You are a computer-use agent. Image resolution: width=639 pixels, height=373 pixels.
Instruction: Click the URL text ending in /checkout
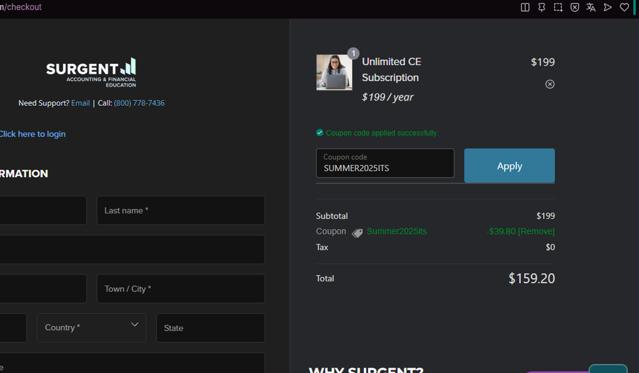click(21, 7)
